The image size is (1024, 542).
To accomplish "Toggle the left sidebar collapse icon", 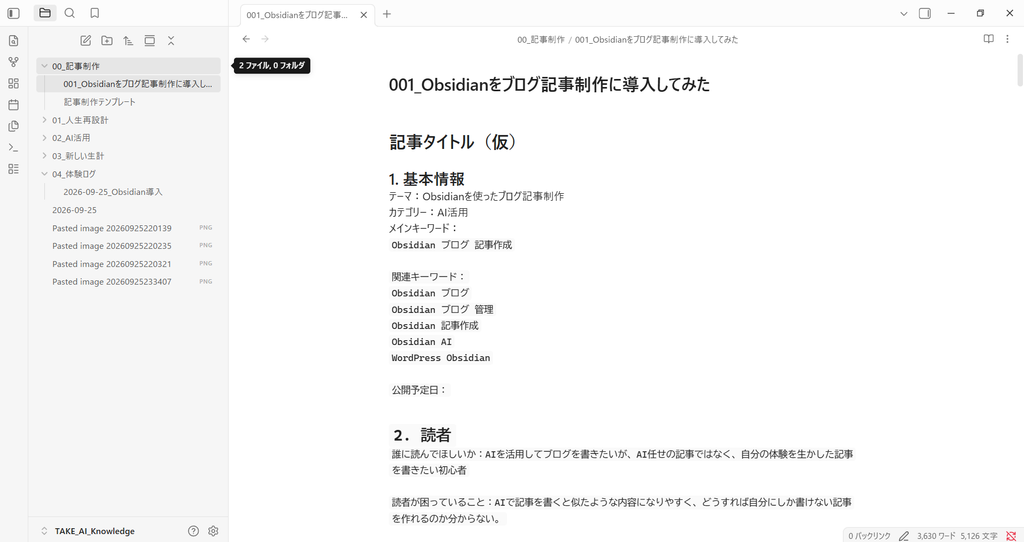I will click(x=13, y=13).
